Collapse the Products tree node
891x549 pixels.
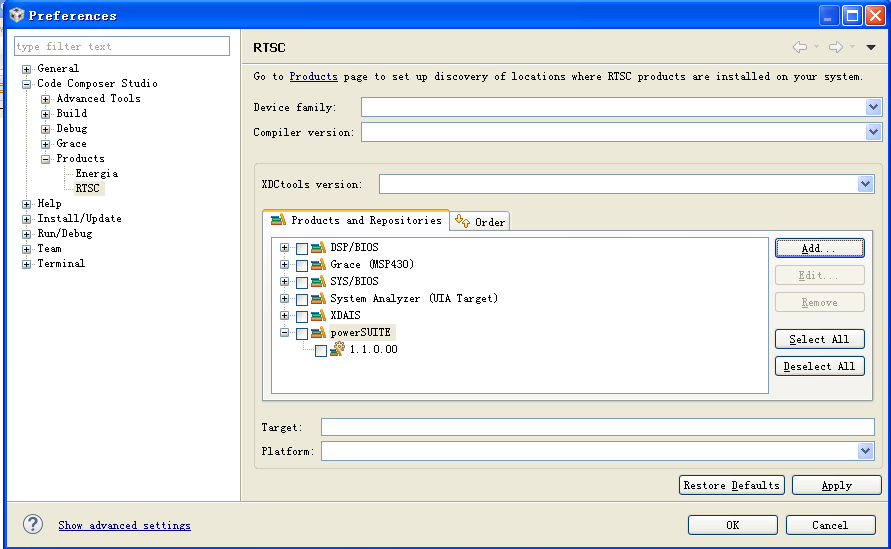(45, 160)
